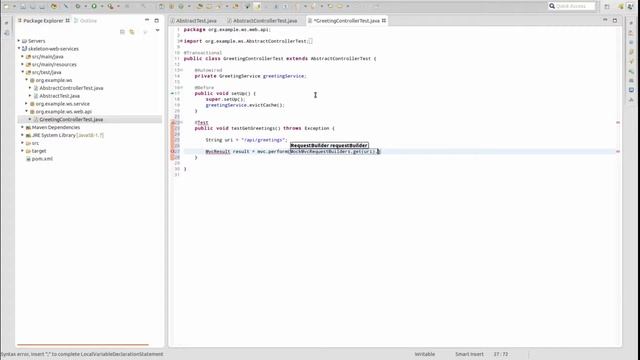Select AbstractTest.java in the tree
This screenshot has width=640, height=360.
click(60, 96)
